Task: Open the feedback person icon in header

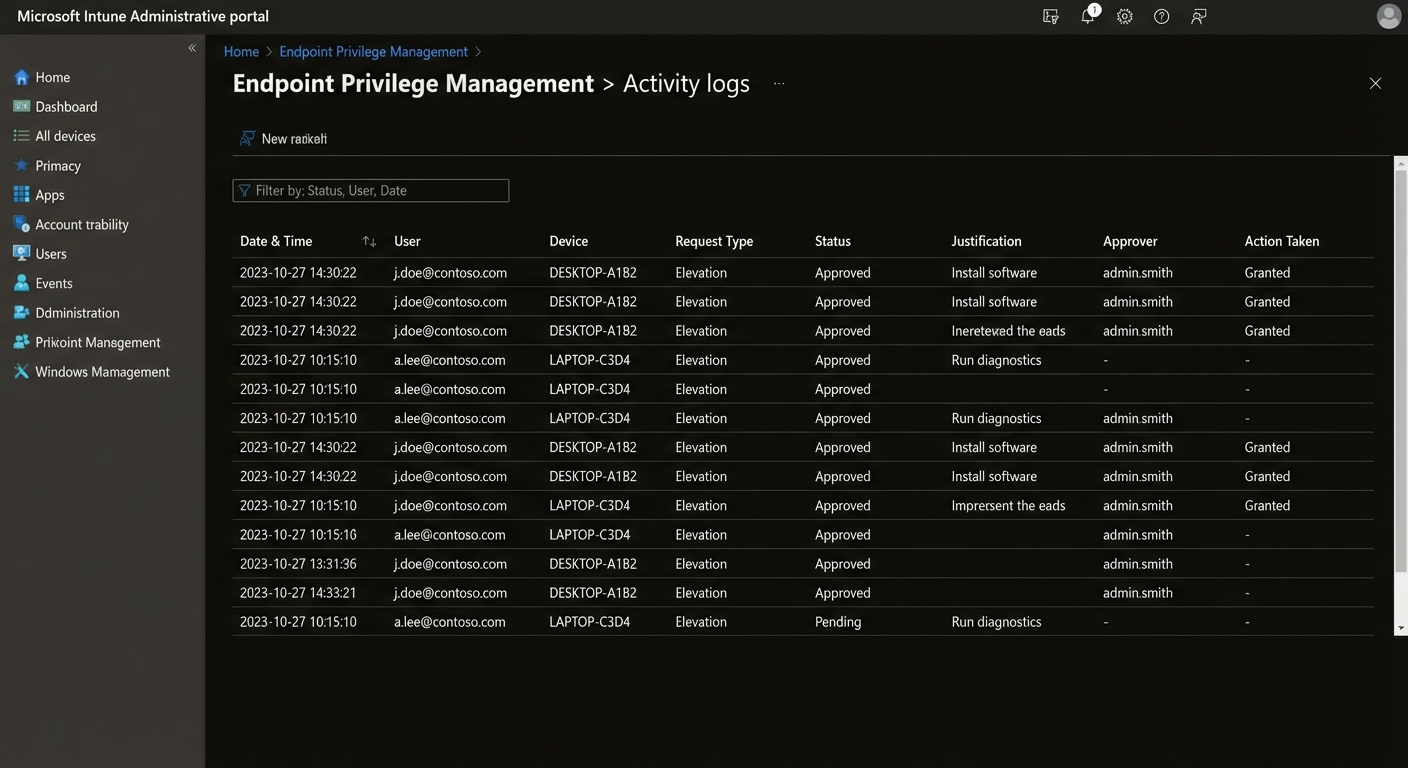Action: tap(1198, 16)
